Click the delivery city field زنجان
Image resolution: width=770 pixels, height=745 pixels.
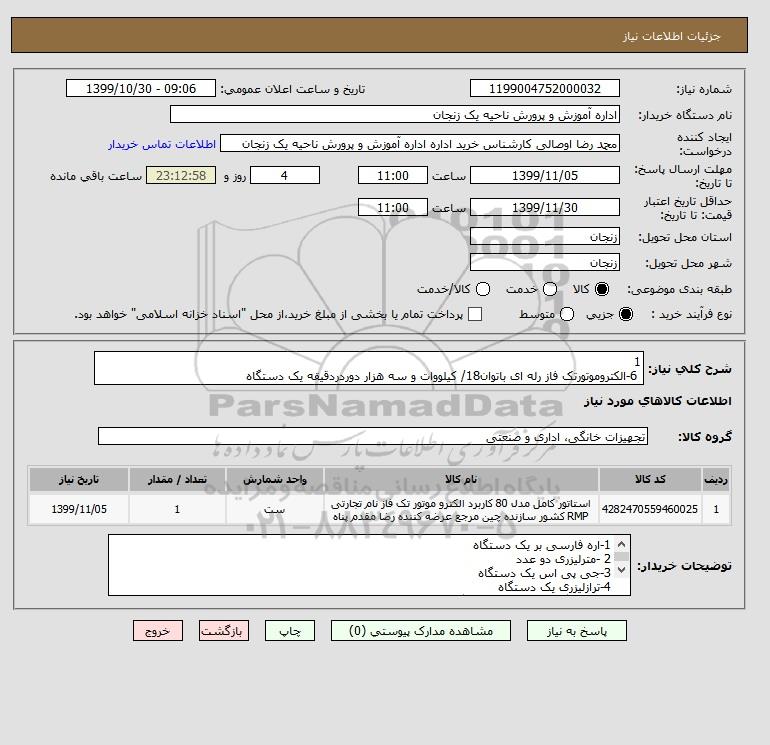click(x=545, y=263)
